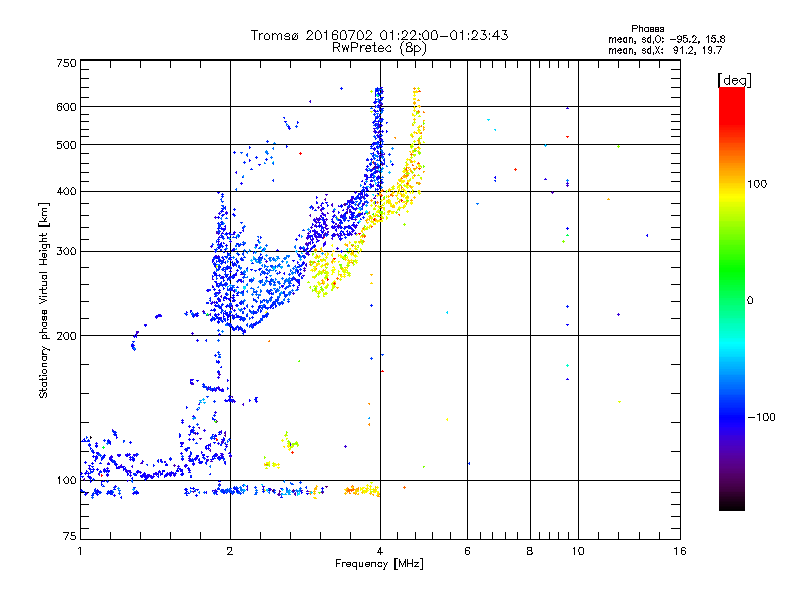Click the y-axis tick label "400"
Viewport: 800px width, 600px height.
[x=66, y=192]
